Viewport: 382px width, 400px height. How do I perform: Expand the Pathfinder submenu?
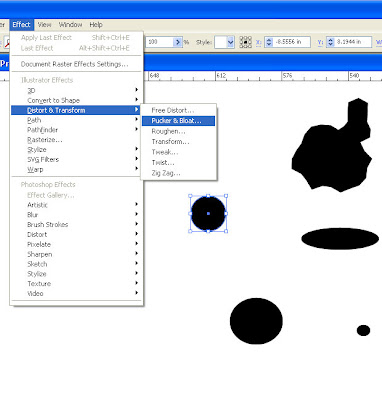click(76, 130)
